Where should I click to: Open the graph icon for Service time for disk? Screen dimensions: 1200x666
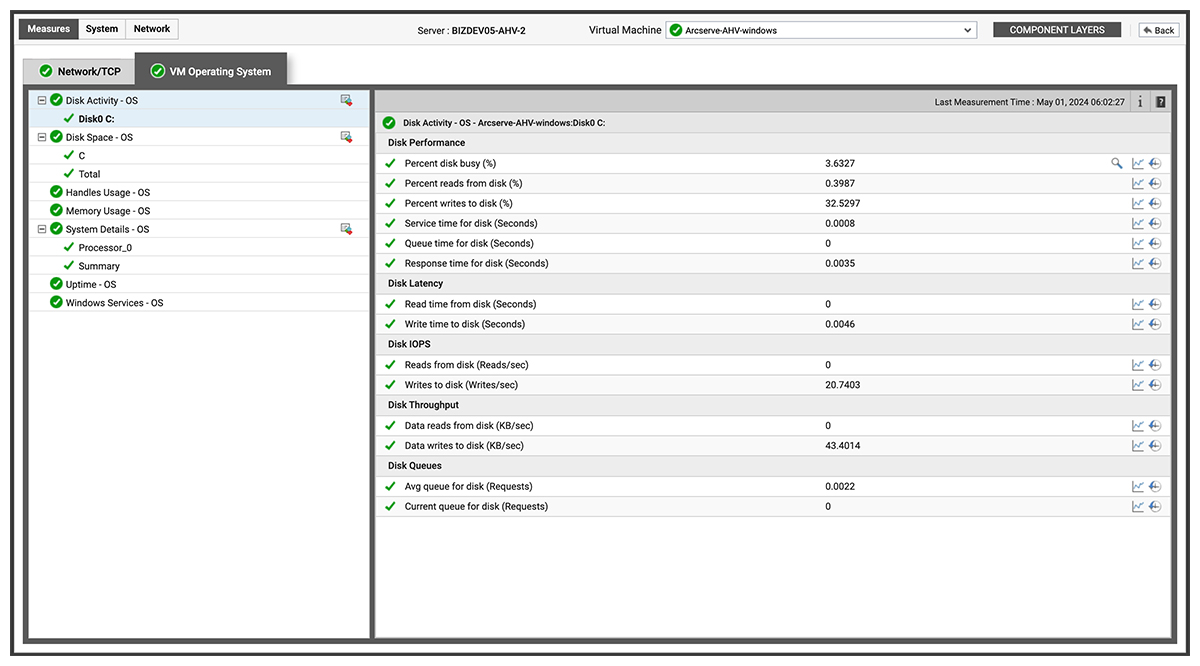click(1138, 223)
